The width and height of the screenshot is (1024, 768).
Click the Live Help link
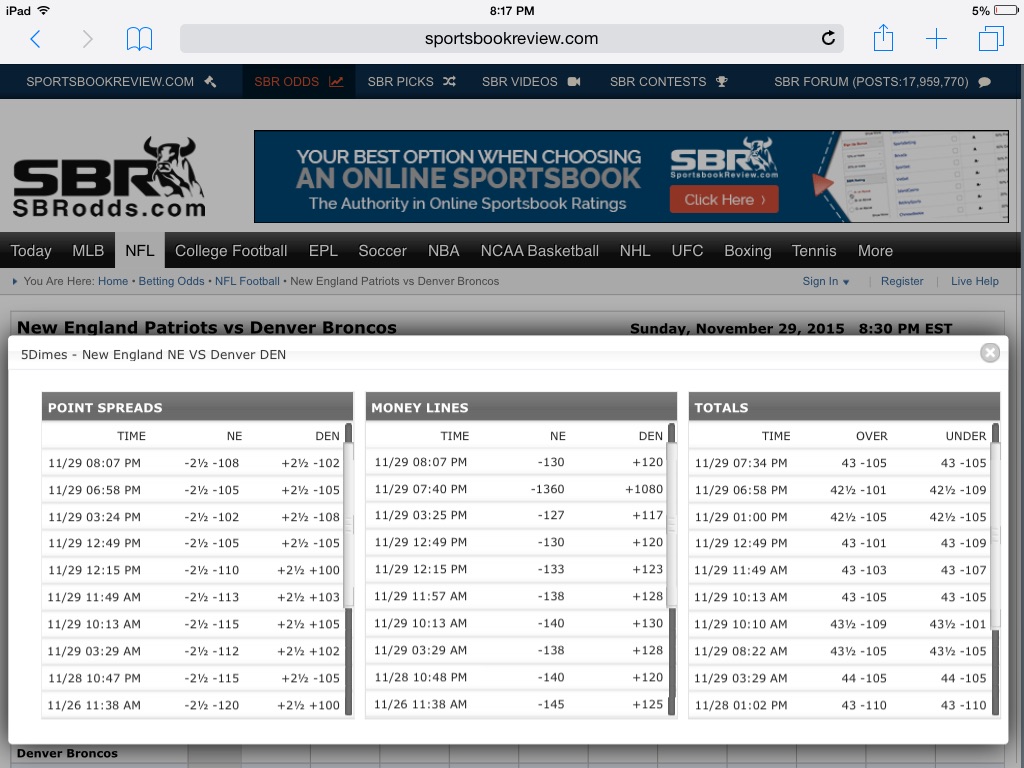974,281
